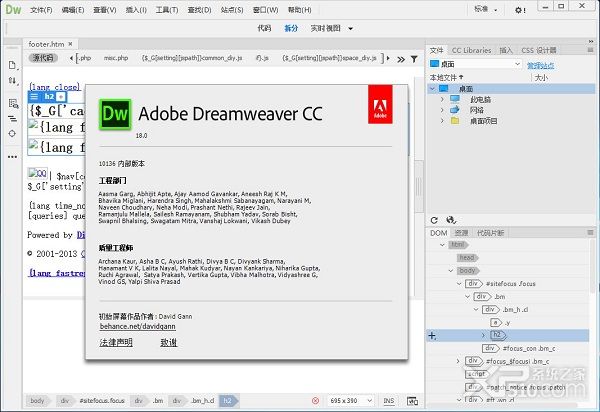The image size is (600, 412).
Task: Collapse the div #sitefocus .focus node
Action: point(459,284)
